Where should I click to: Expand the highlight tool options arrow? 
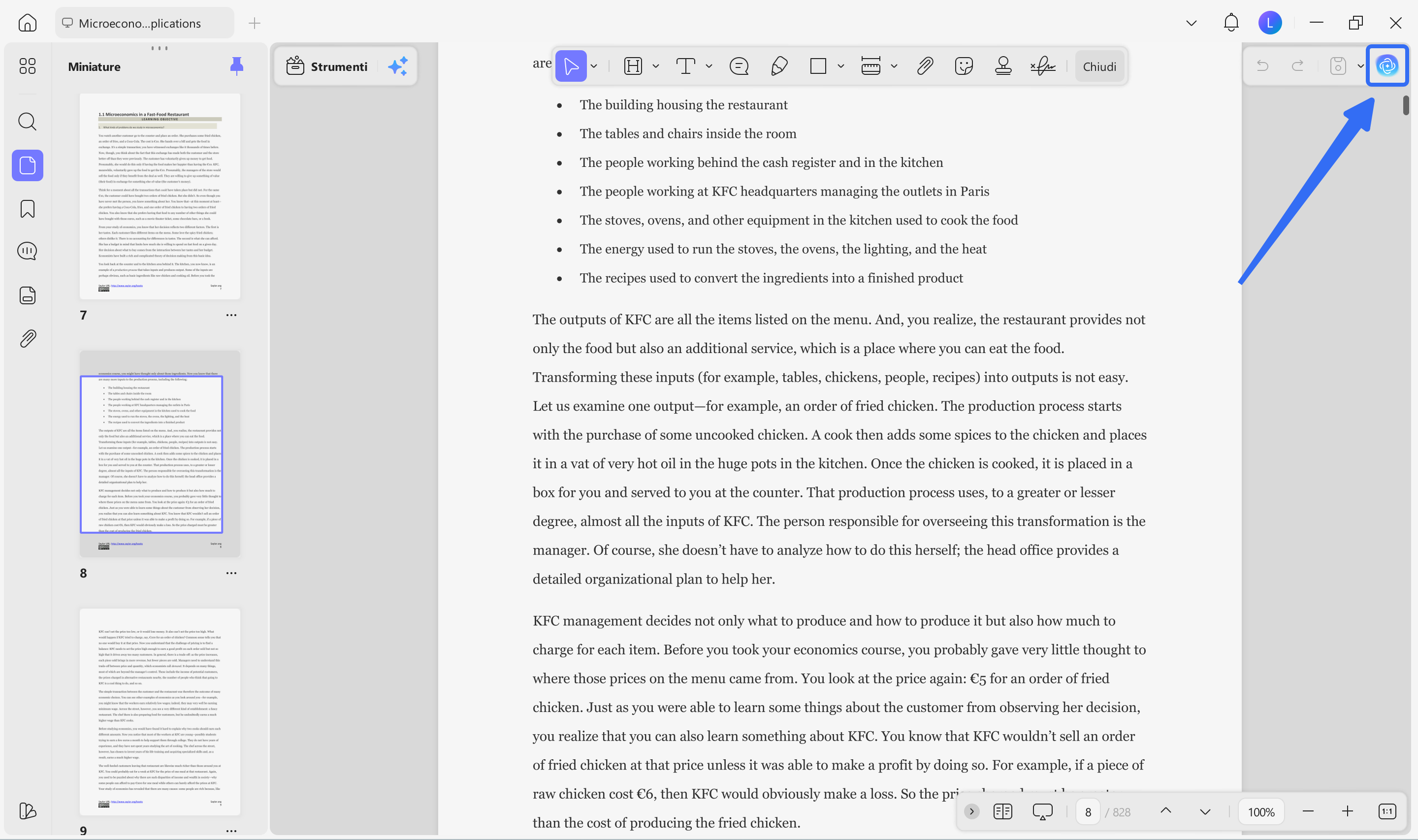(656, 66)
